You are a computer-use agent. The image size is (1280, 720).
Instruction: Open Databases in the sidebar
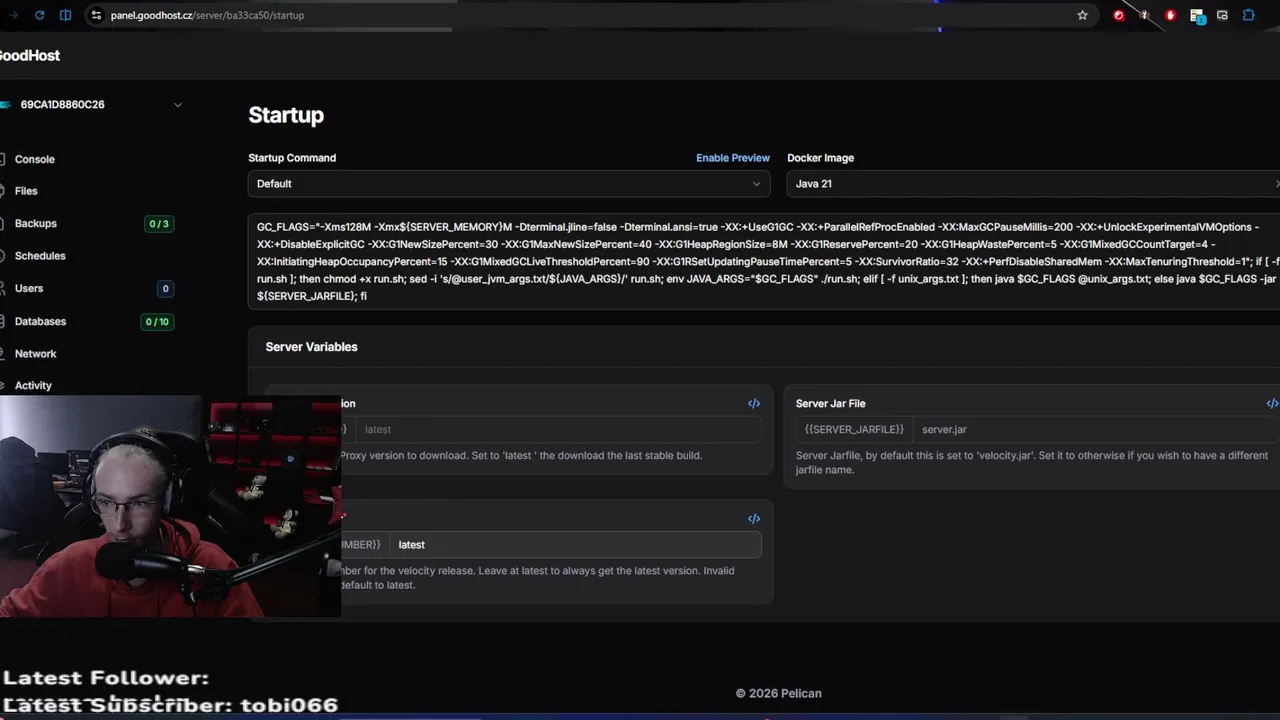point(40,321)
